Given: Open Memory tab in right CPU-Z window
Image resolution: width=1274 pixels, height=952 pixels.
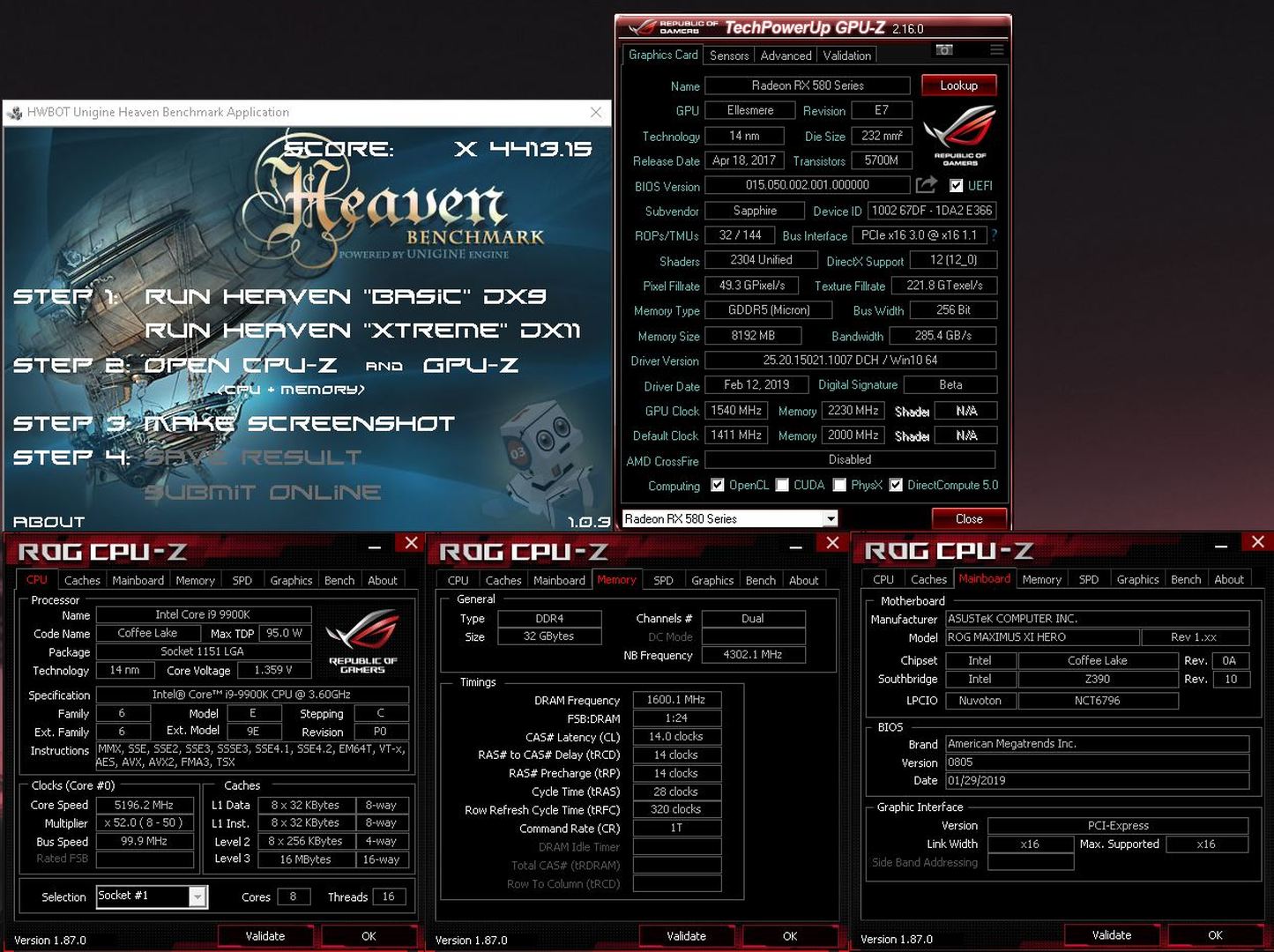Looking at the screenshot, I should click(x=1041, y=579).
